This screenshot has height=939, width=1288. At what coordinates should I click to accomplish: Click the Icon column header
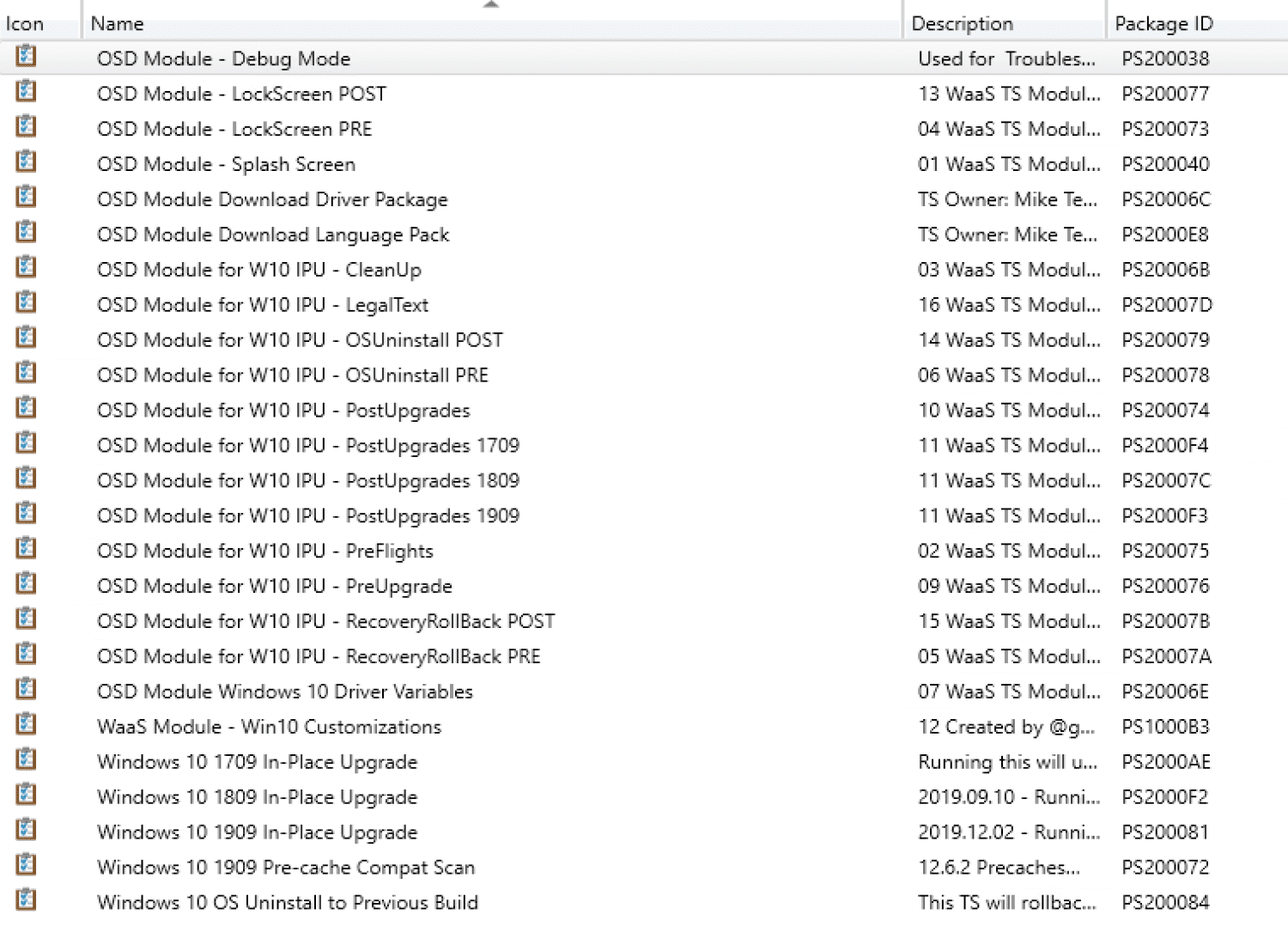[25, 24]
